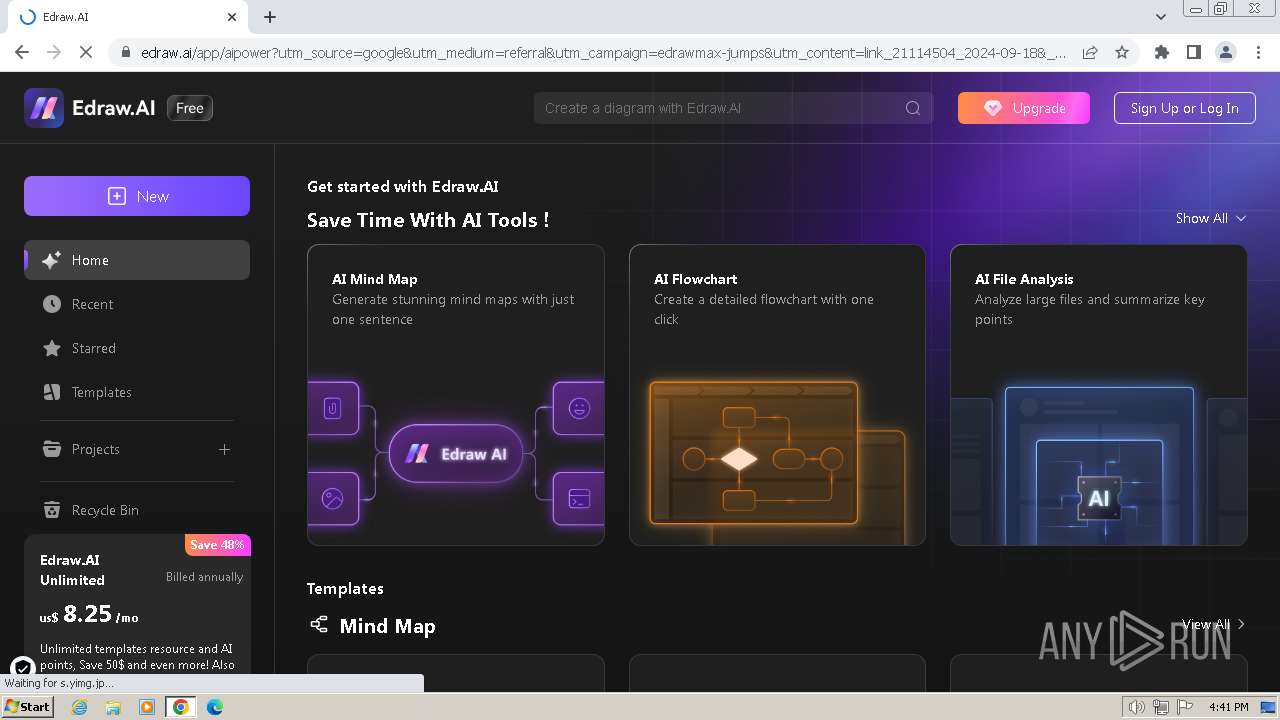The image size is (1280, 720).
Task: Go back with browser back arrow
Action: coord(22,52)
